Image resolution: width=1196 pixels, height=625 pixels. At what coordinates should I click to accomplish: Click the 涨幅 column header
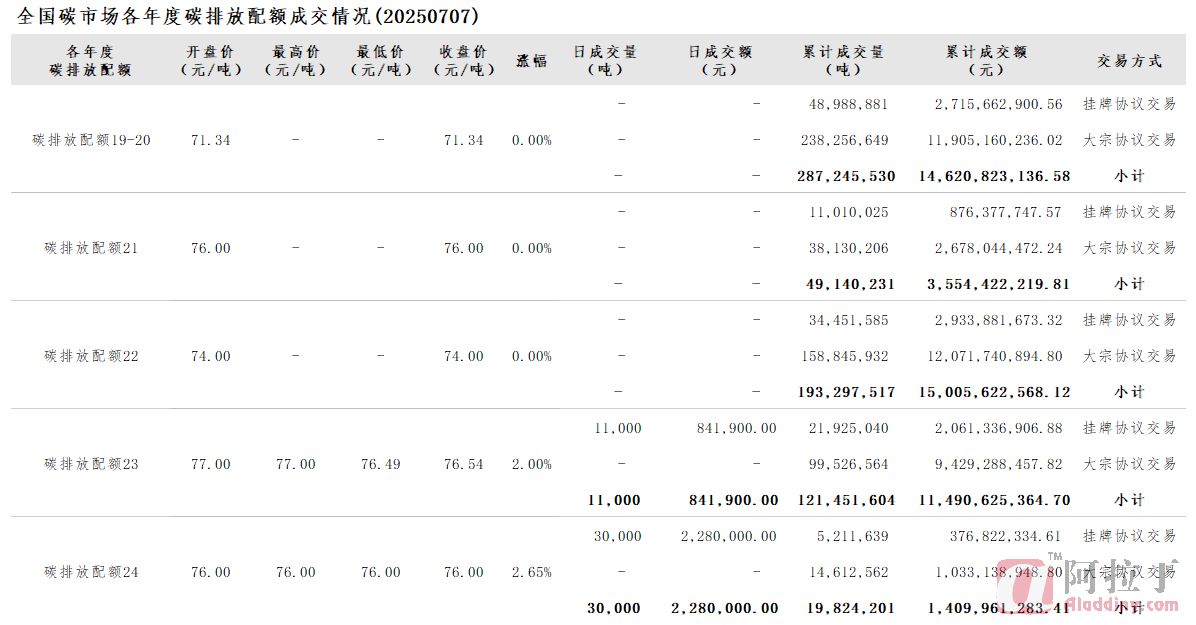pos(532,61)
